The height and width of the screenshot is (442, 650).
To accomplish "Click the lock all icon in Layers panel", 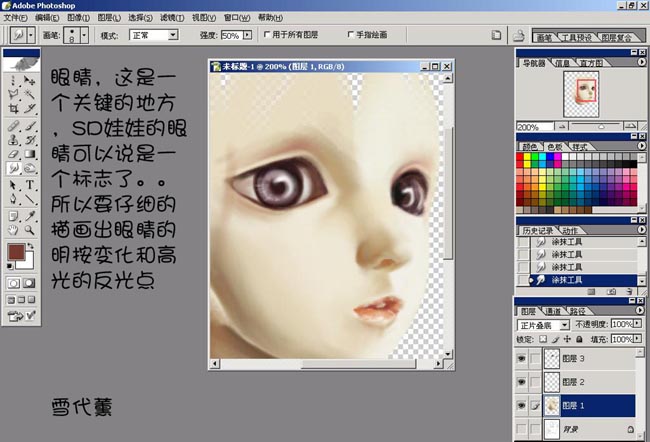I will point(580,340).
